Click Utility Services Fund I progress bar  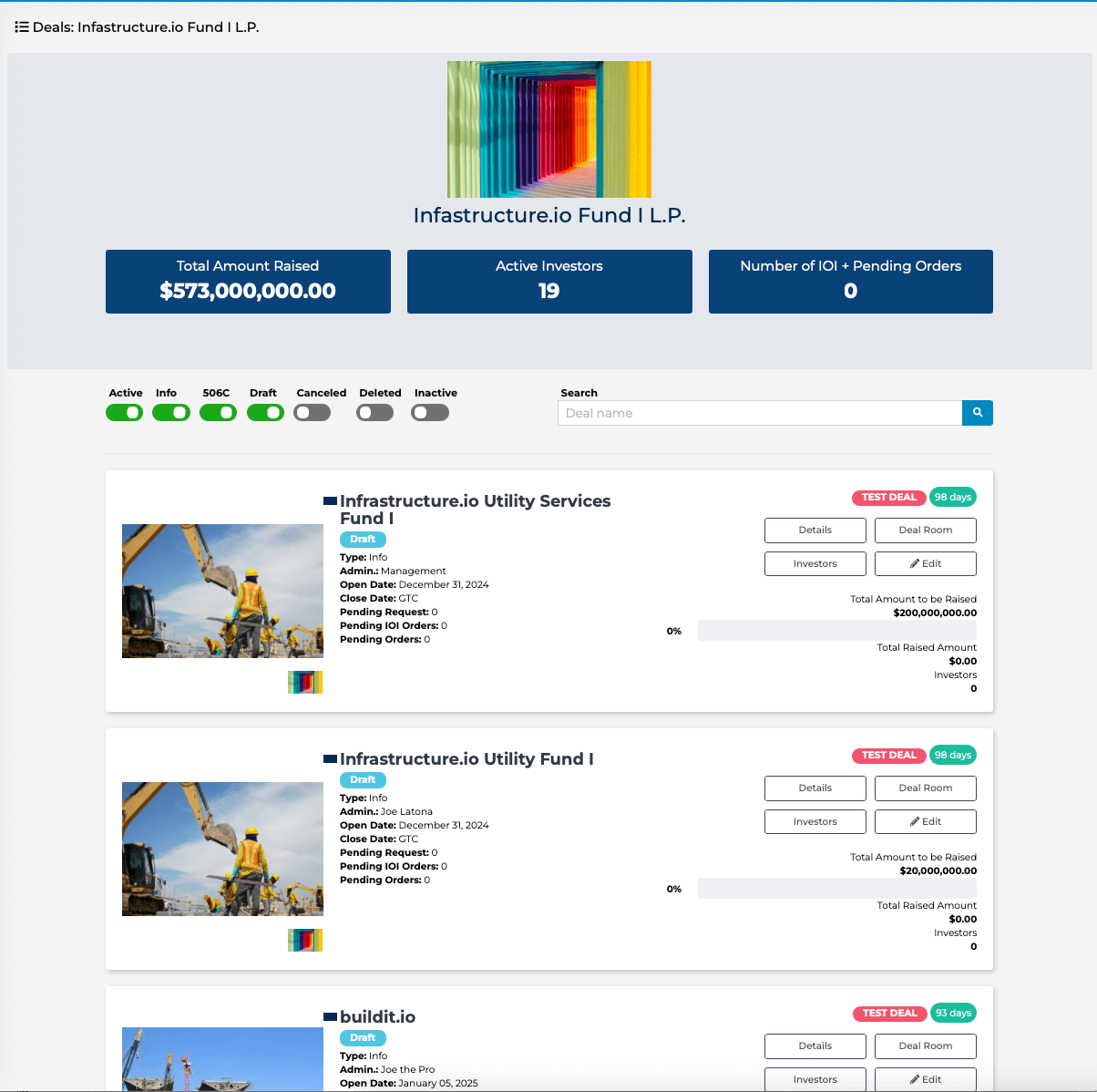click(x=836, y=630)
